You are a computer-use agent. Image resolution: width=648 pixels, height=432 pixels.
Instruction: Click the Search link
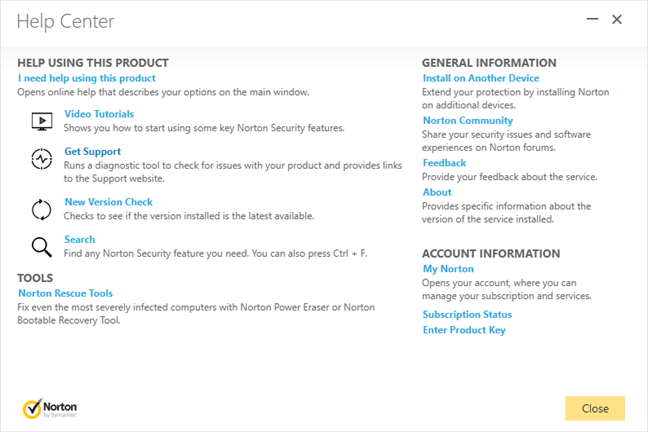[x=80, y=239]
